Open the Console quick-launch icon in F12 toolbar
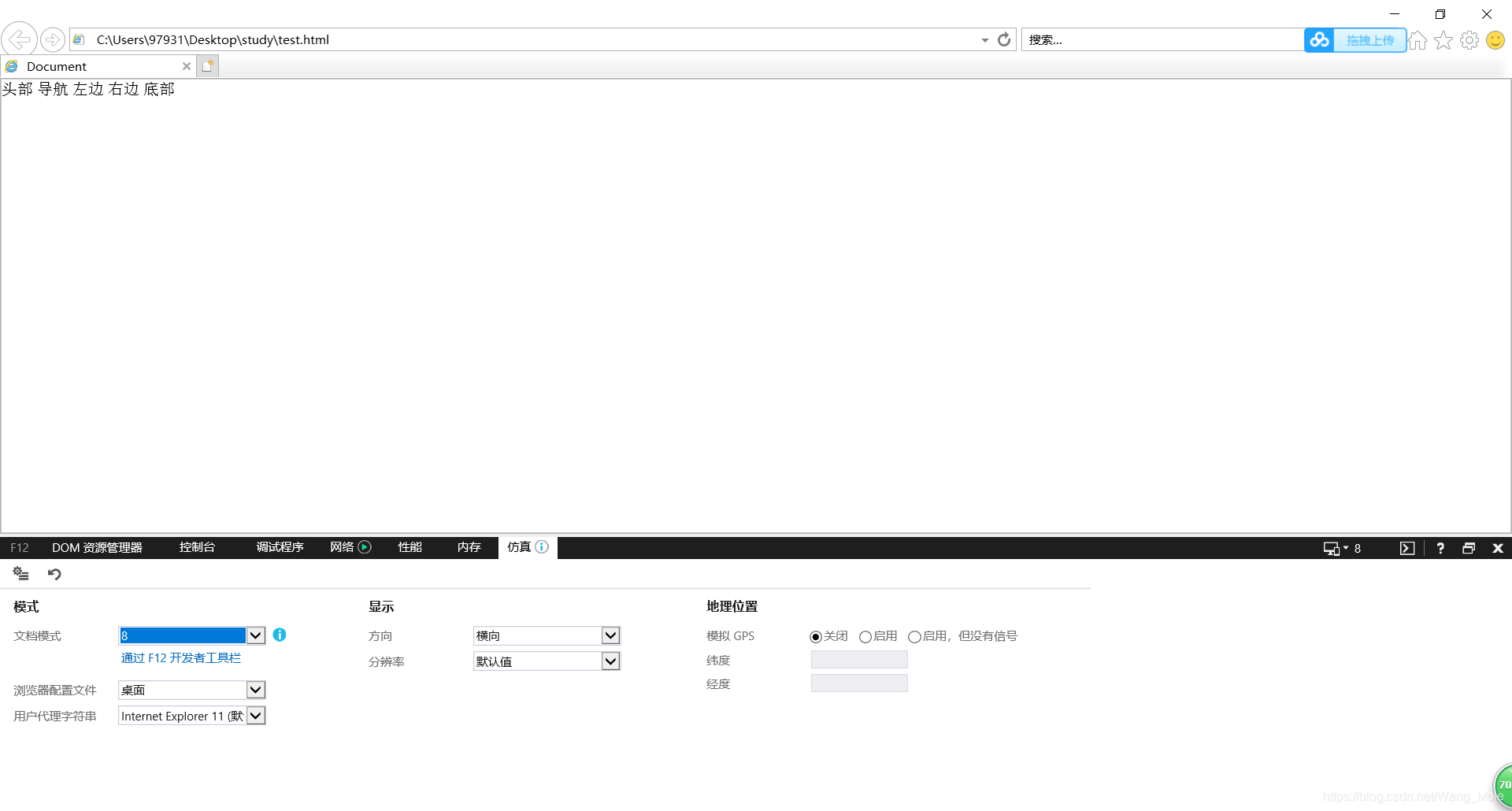Screen dimensions: 1512x811 [x=1408, y=547]
